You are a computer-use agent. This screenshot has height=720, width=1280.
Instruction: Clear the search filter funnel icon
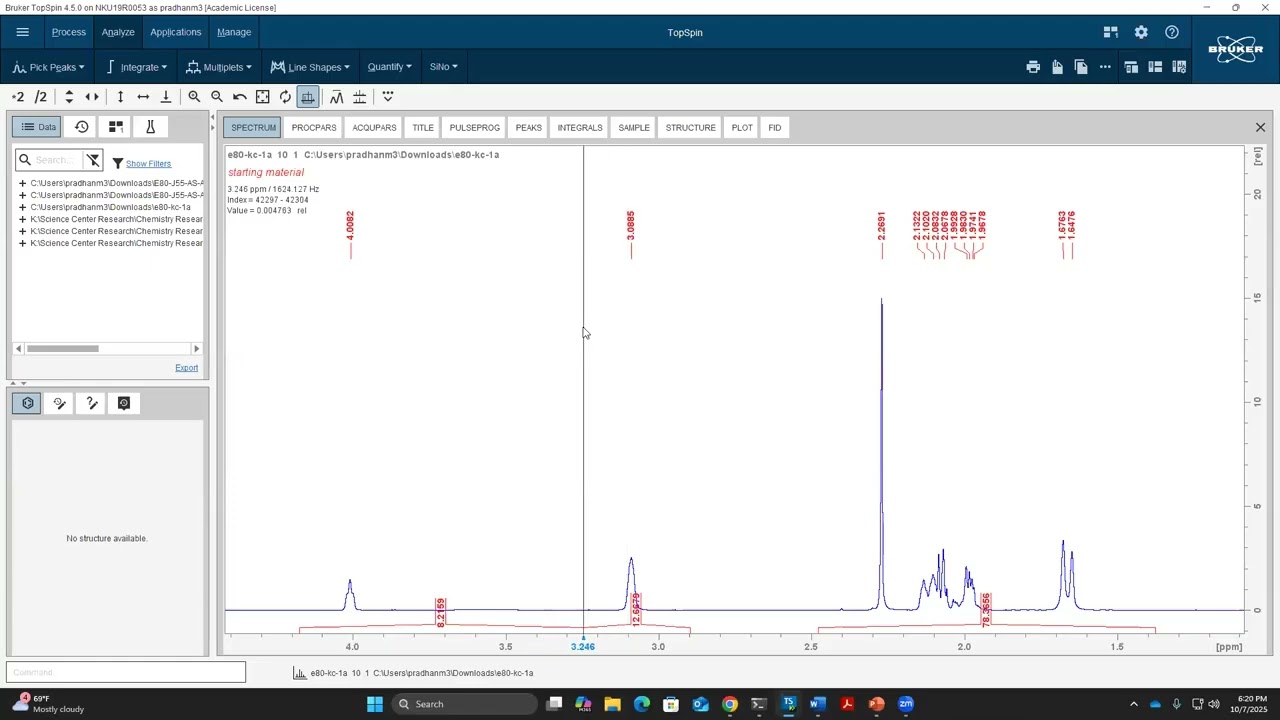coord(93,160)
